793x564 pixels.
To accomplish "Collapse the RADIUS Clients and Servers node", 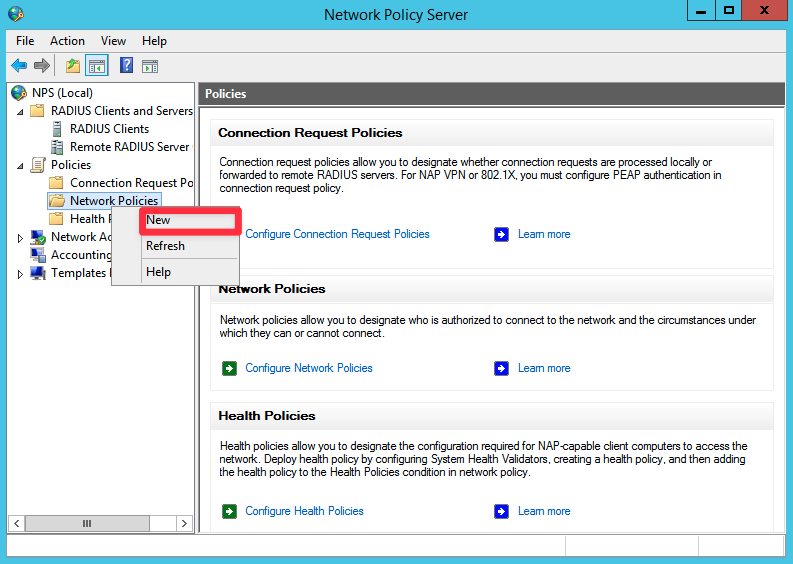I will (x=20, y=111).
